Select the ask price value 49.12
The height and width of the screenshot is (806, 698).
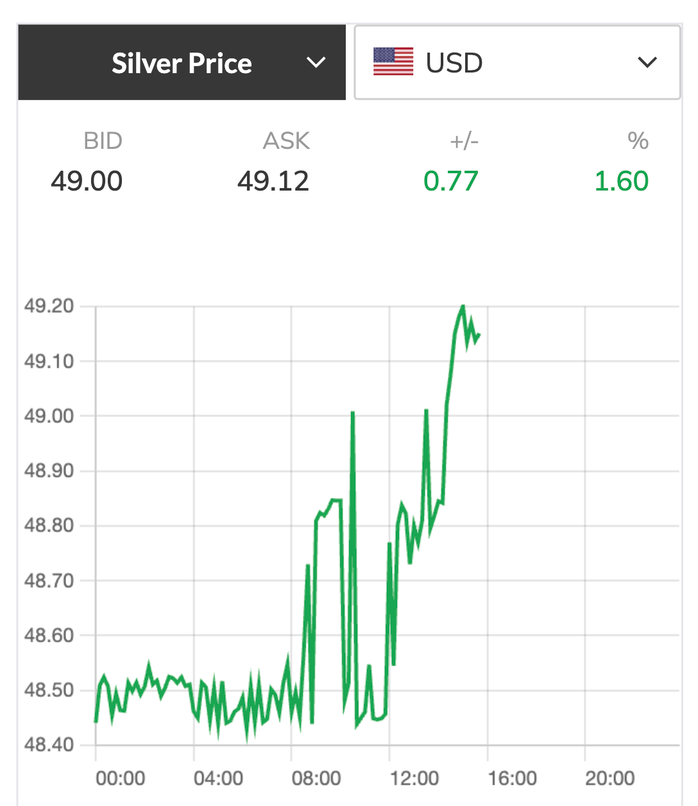273,181
